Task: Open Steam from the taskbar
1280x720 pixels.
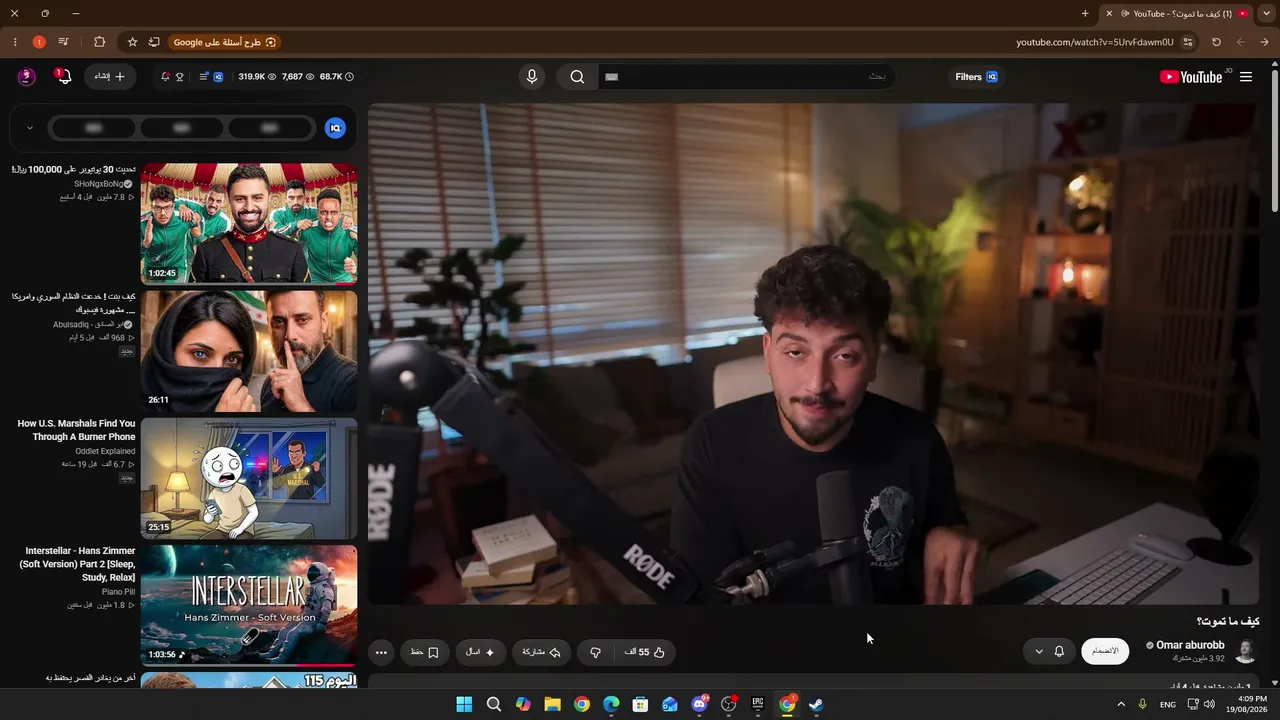Action: (x=816, y=704)
